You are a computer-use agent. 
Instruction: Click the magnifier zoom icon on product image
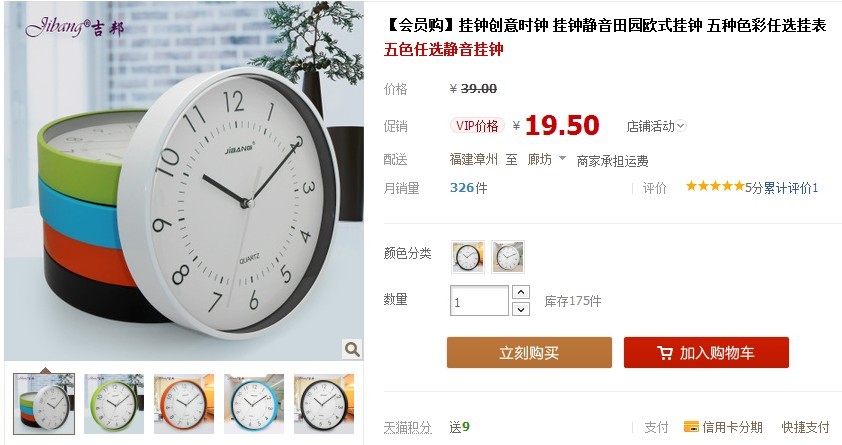[352, 349]
